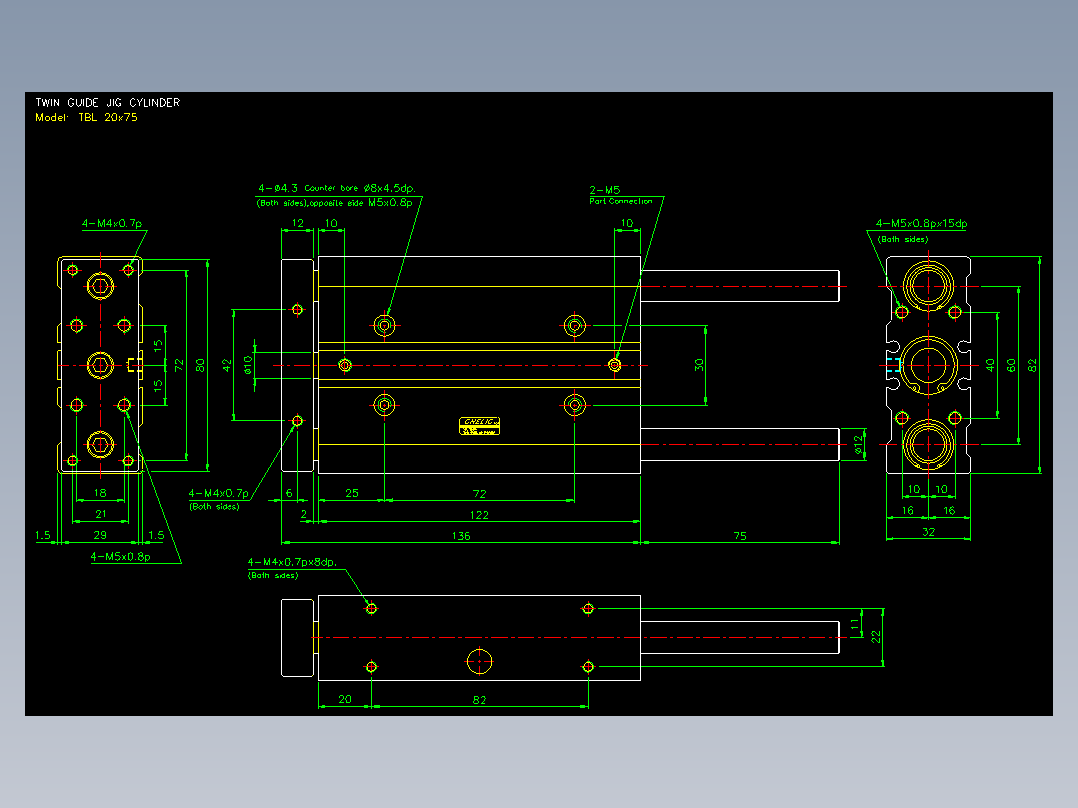The width and height of the screenshot is (1078, 808).
Task: Select the "40" dimension on the right view
Action: point(990,365)
